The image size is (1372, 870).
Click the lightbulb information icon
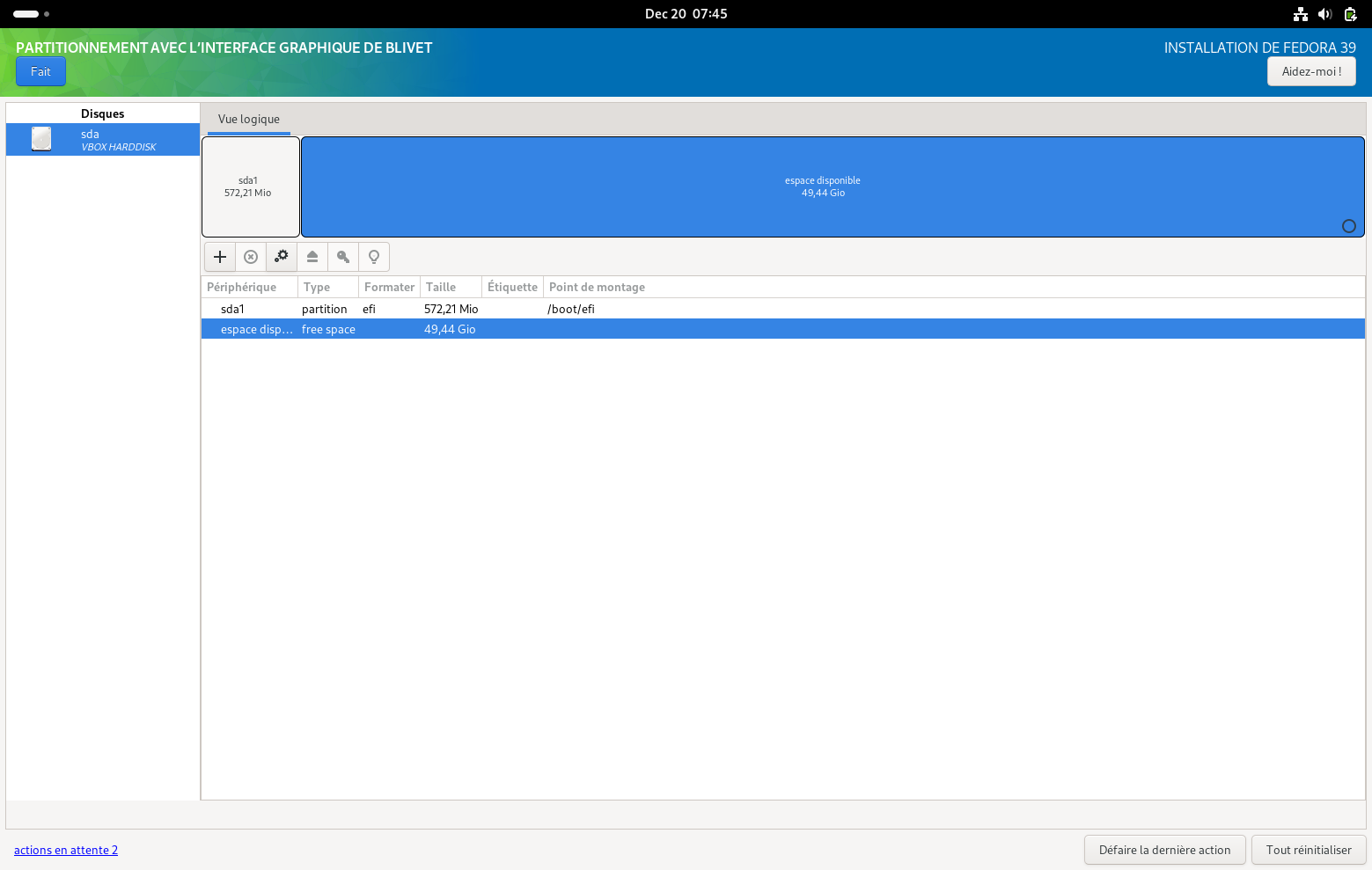click(374, 257)
